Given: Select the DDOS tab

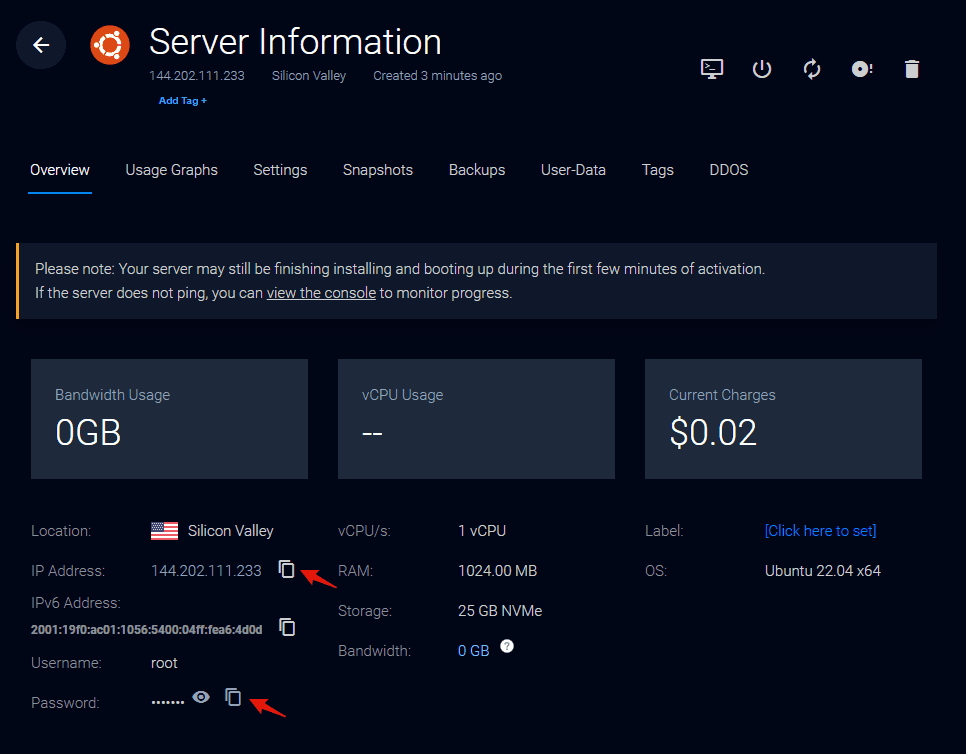Looking at the screenshot, I should point(728,170).
